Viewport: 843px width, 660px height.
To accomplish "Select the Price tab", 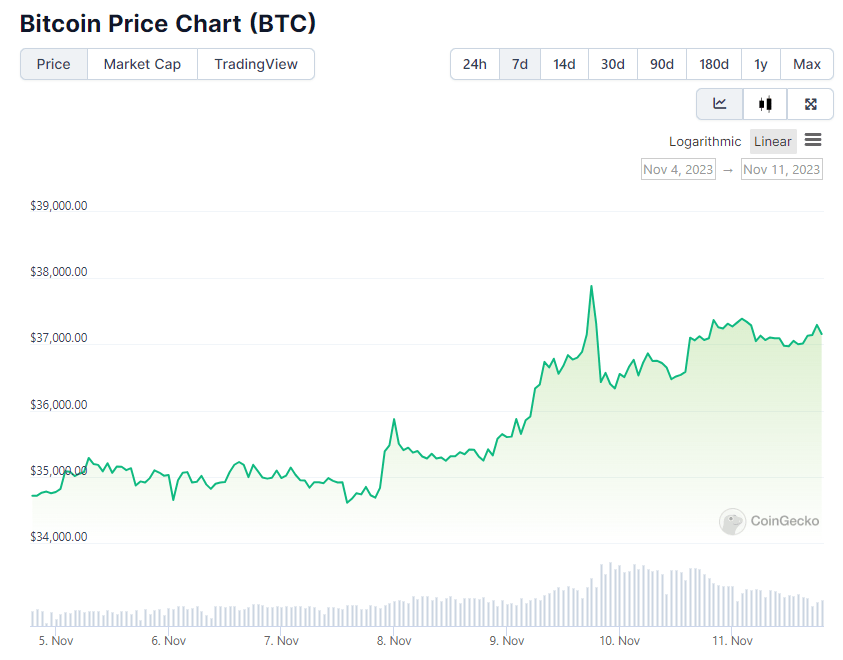I will pos(54,64).
